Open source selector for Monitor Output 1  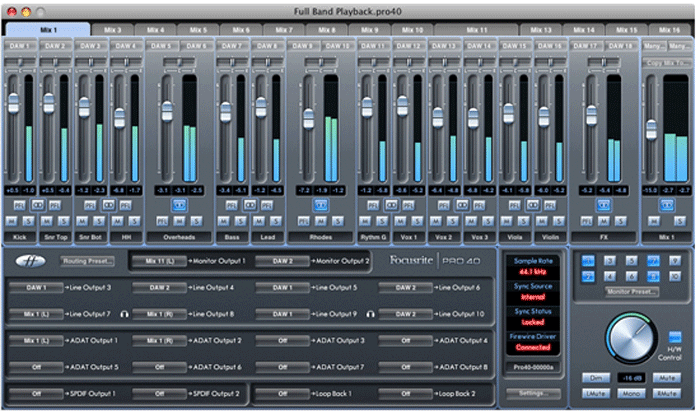(160, 260)
